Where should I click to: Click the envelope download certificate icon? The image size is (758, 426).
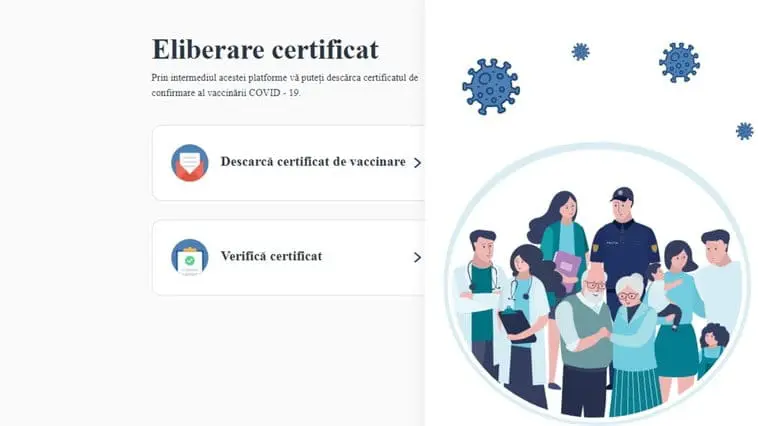coord(190,163)
